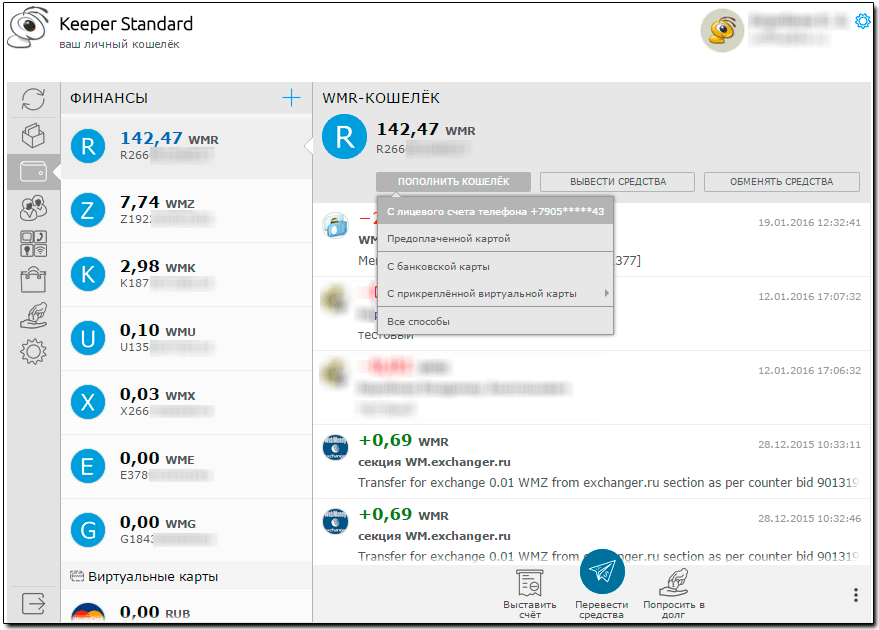This screenshot has width=879, height=630.
Task: Click the plus icon beside ФИНАНСЫ
Action: (x=291, y=98)
